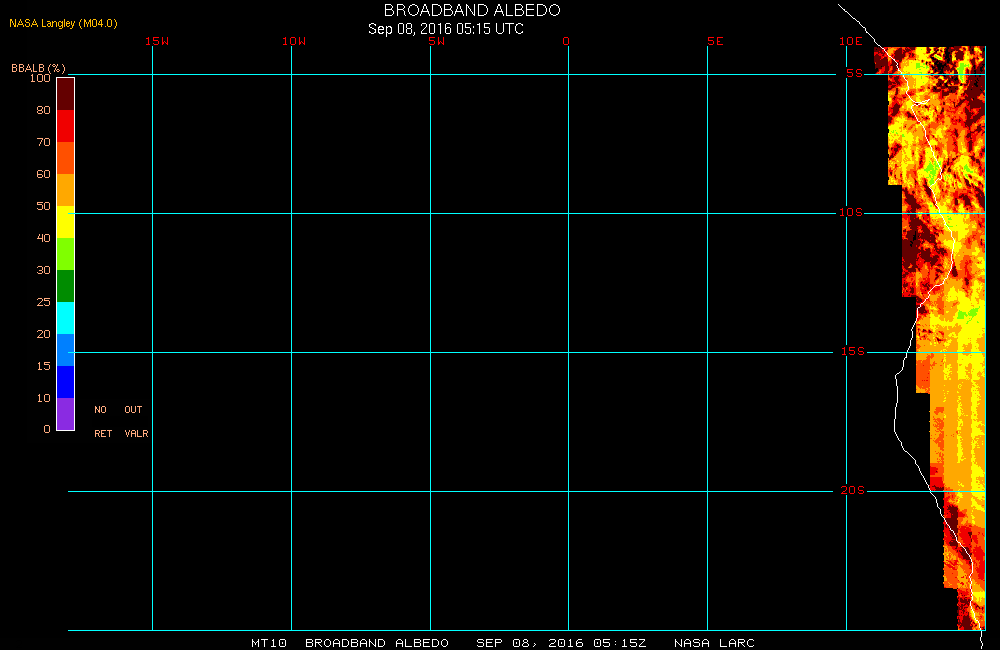The width and height of the screenshot is (1000, 650).
Task: Select the cyan 20-25 color band
Action: (x=66, y=318)
